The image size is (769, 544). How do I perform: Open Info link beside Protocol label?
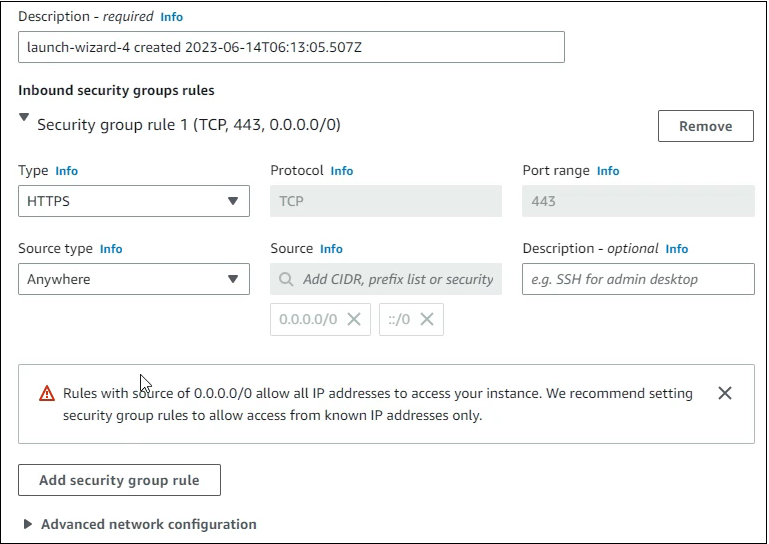coord(342,171)
